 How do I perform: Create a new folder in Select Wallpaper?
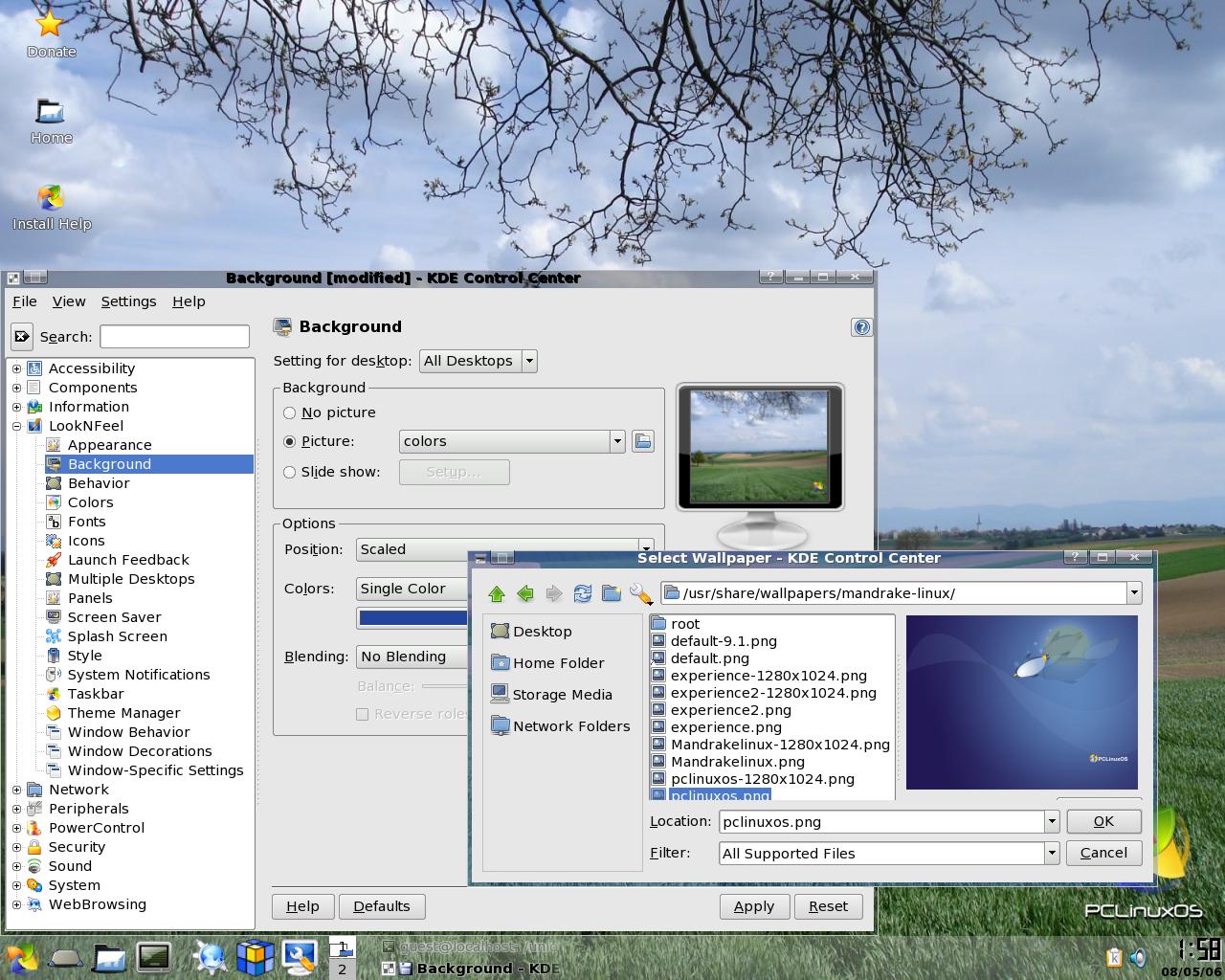pos(612,594)
